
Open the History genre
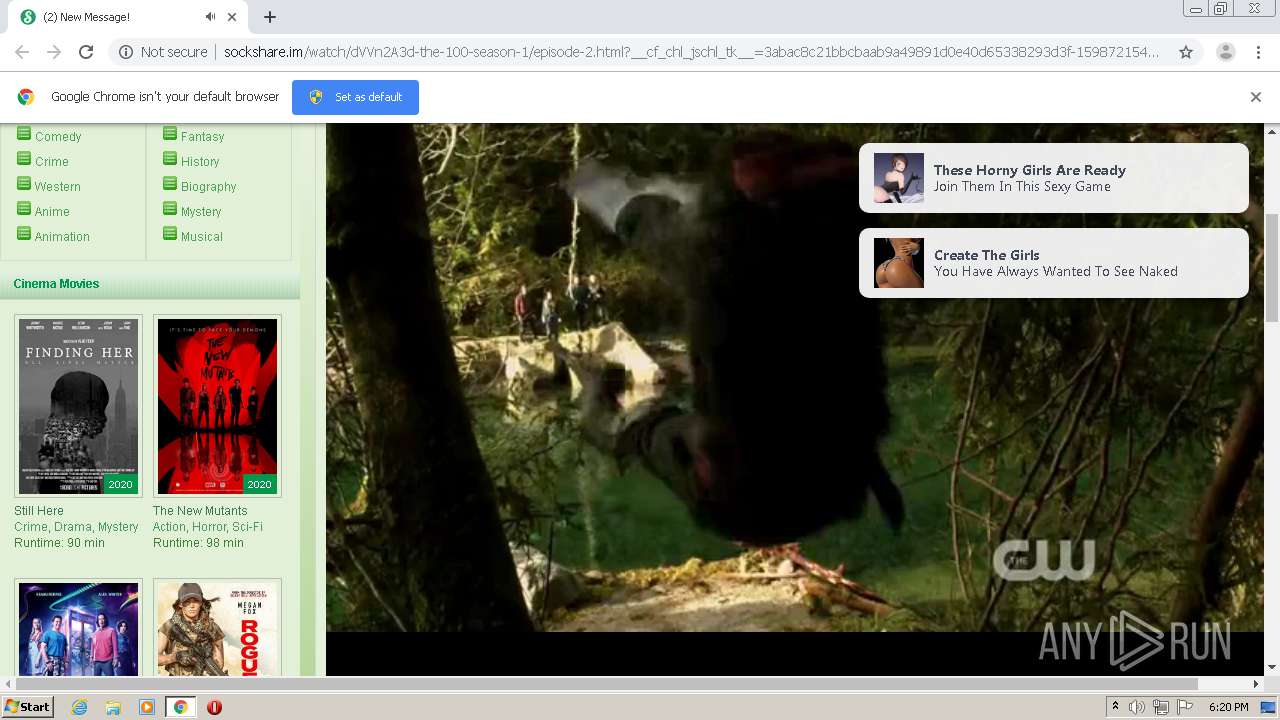200,161
